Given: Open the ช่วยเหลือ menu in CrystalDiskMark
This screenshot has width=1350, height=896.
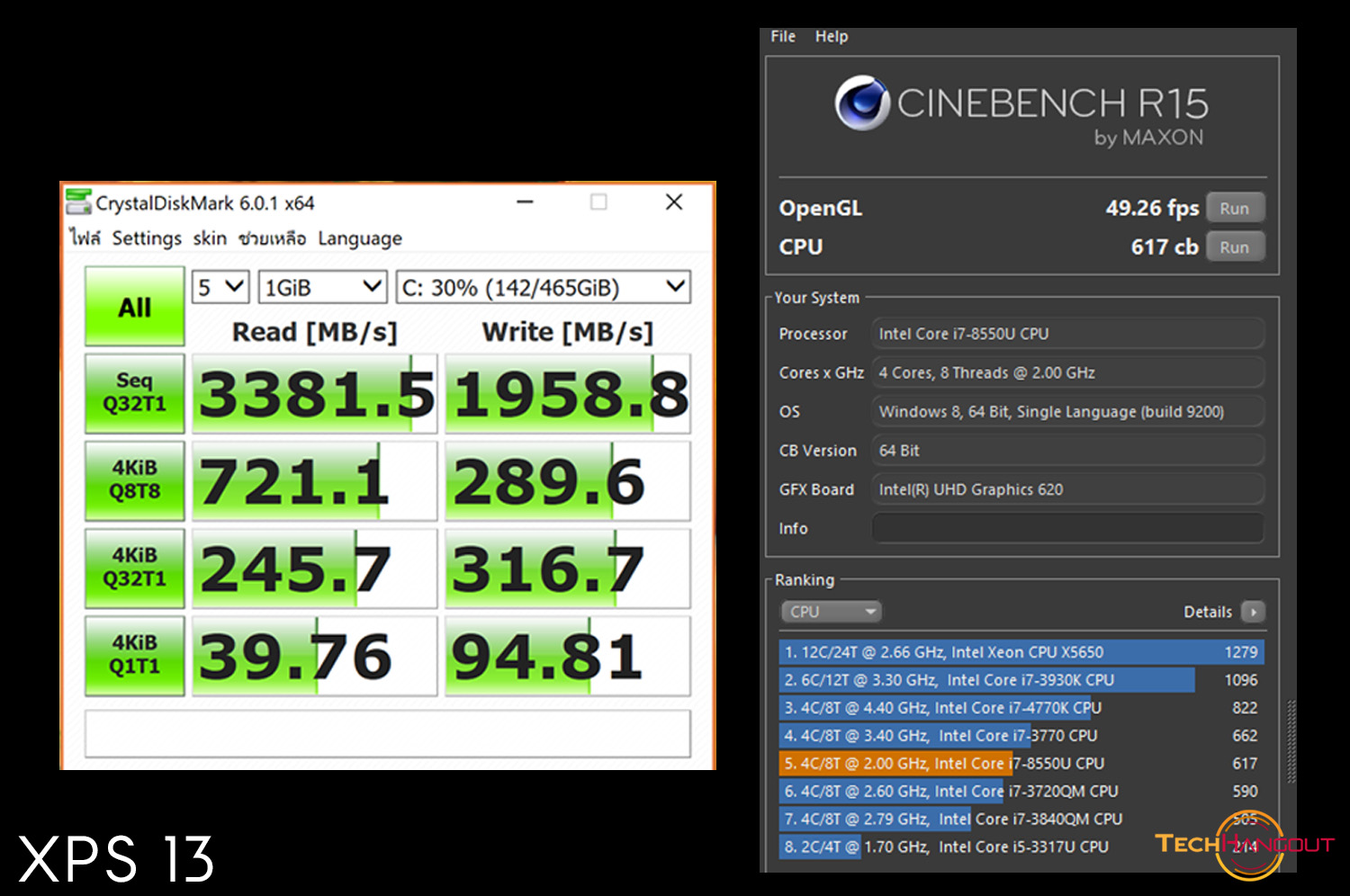Looking at the screenshot, I should [x=272, y=238].
